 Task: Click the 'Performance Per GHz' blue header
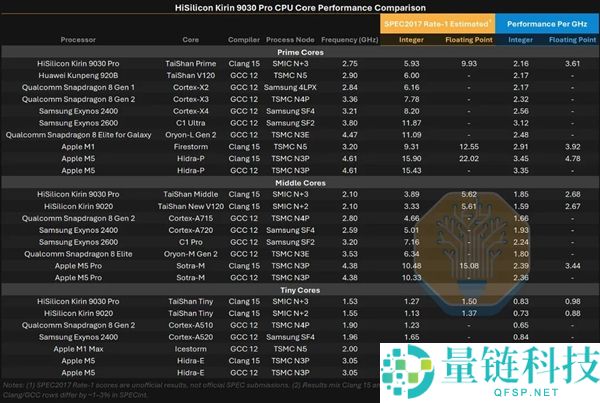pyautogui.click(x=547, y=24)
